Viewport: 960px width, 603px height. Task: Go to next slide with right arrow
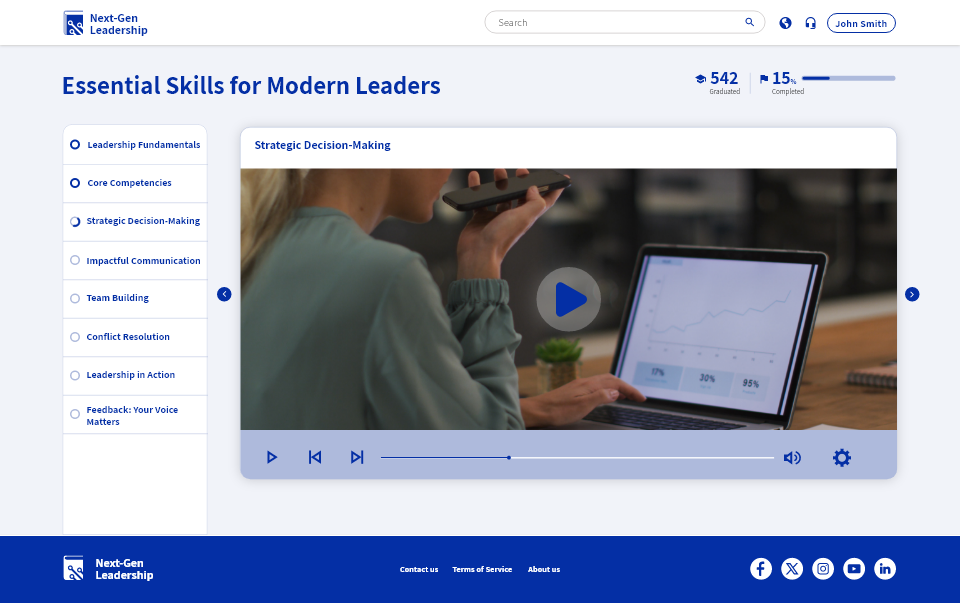click(912, 294)
